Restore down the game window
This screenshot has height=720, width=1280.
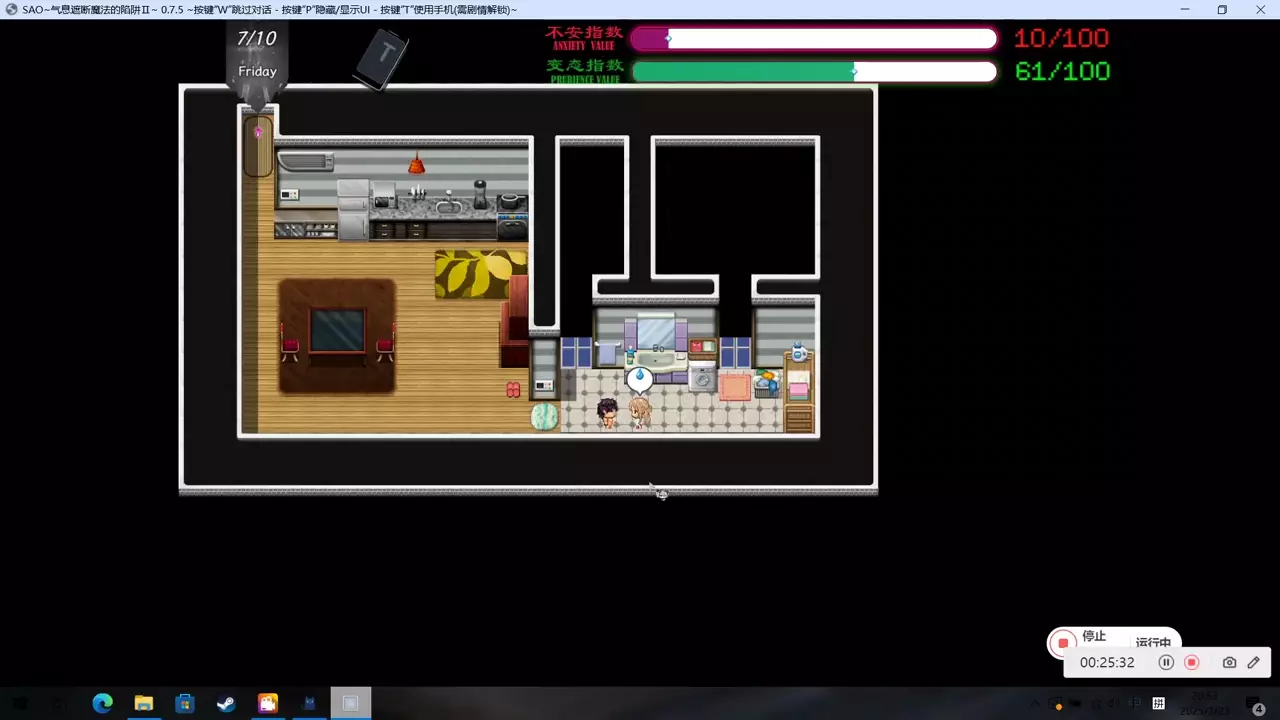click(1222, 10)
